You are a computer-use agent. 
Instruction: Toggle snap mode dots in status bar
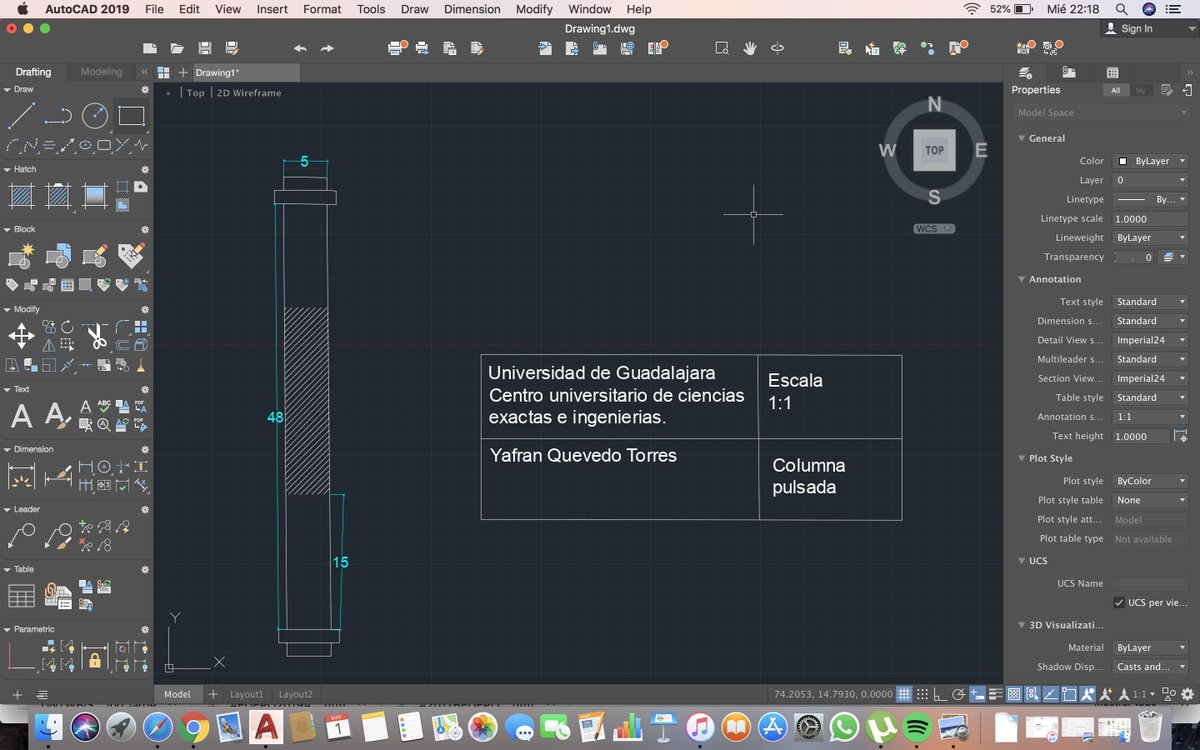(x=922, y=694)
